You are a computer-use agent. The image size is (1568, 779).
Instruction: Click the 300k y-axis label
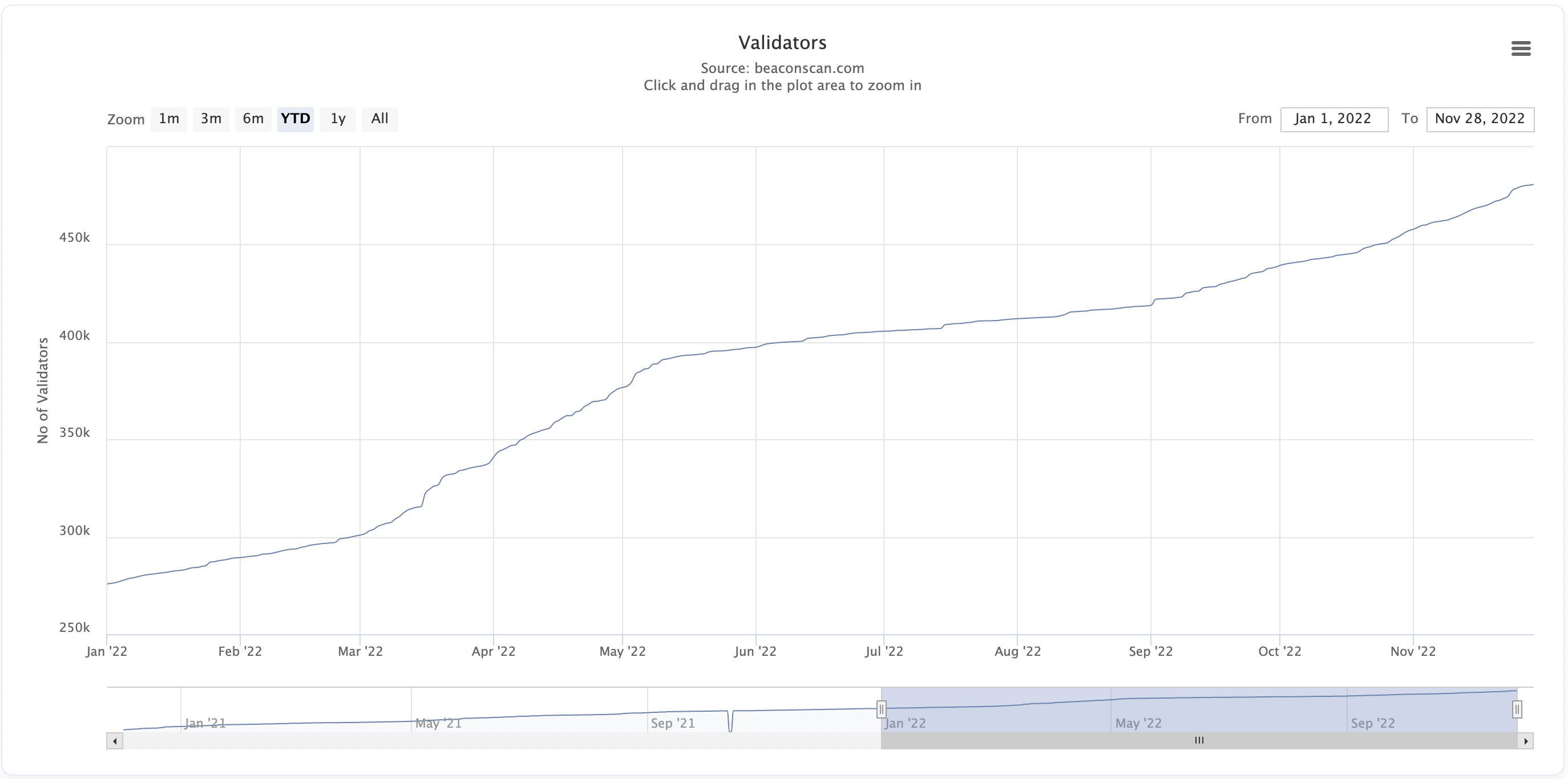pyautogui.click(x=74, y=530)
